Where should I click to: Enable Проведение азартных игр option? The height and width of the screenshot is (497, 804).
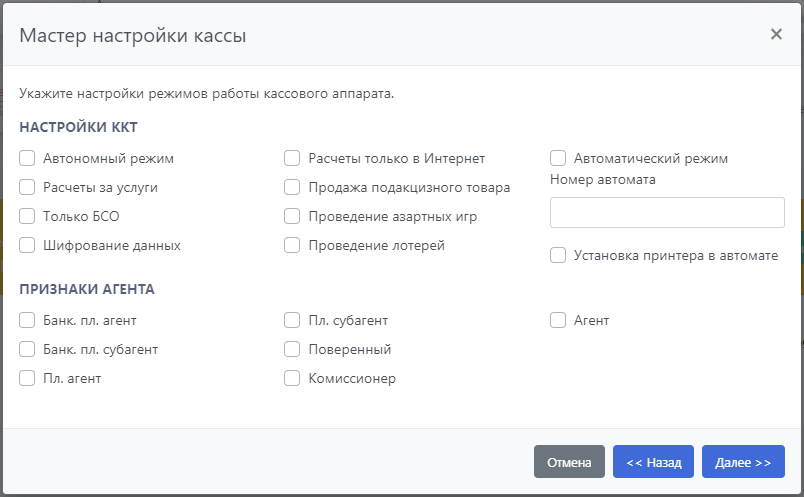click(292, 216)
